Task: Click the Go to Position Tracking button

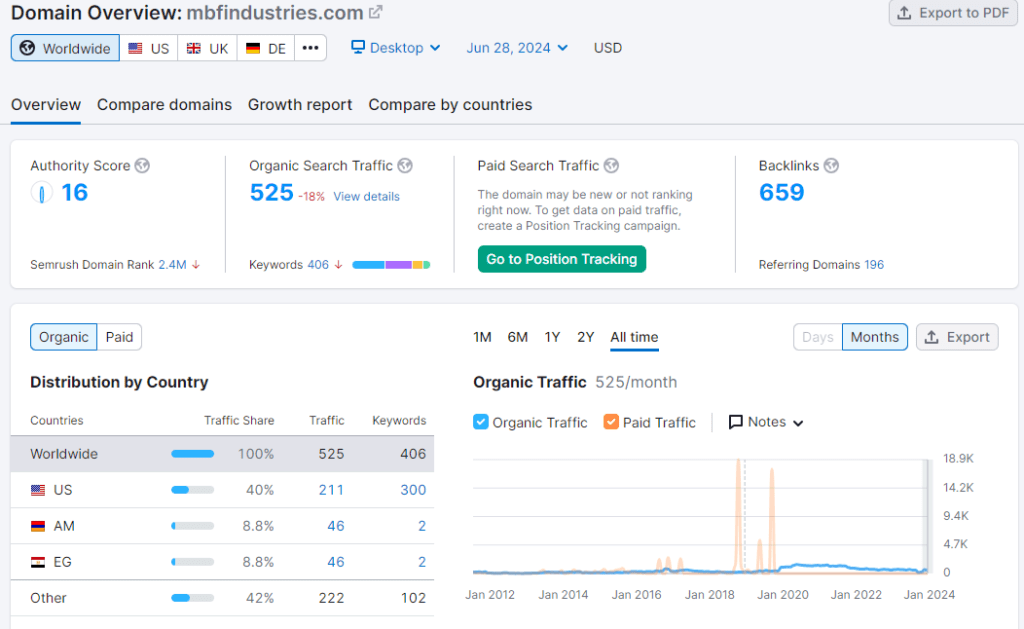Action: (561, 258)
